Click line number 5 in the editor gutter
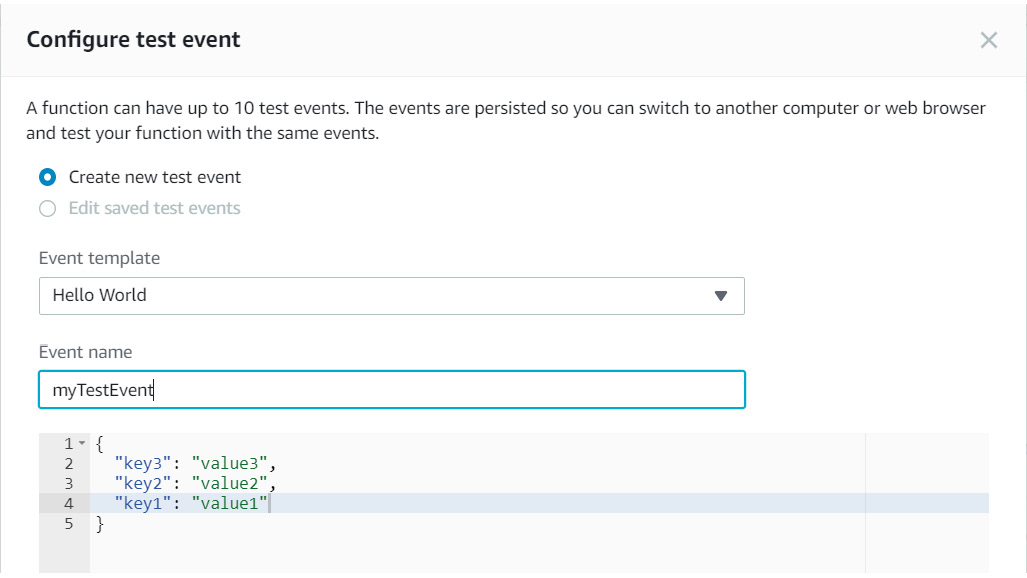 pos(69,523)
